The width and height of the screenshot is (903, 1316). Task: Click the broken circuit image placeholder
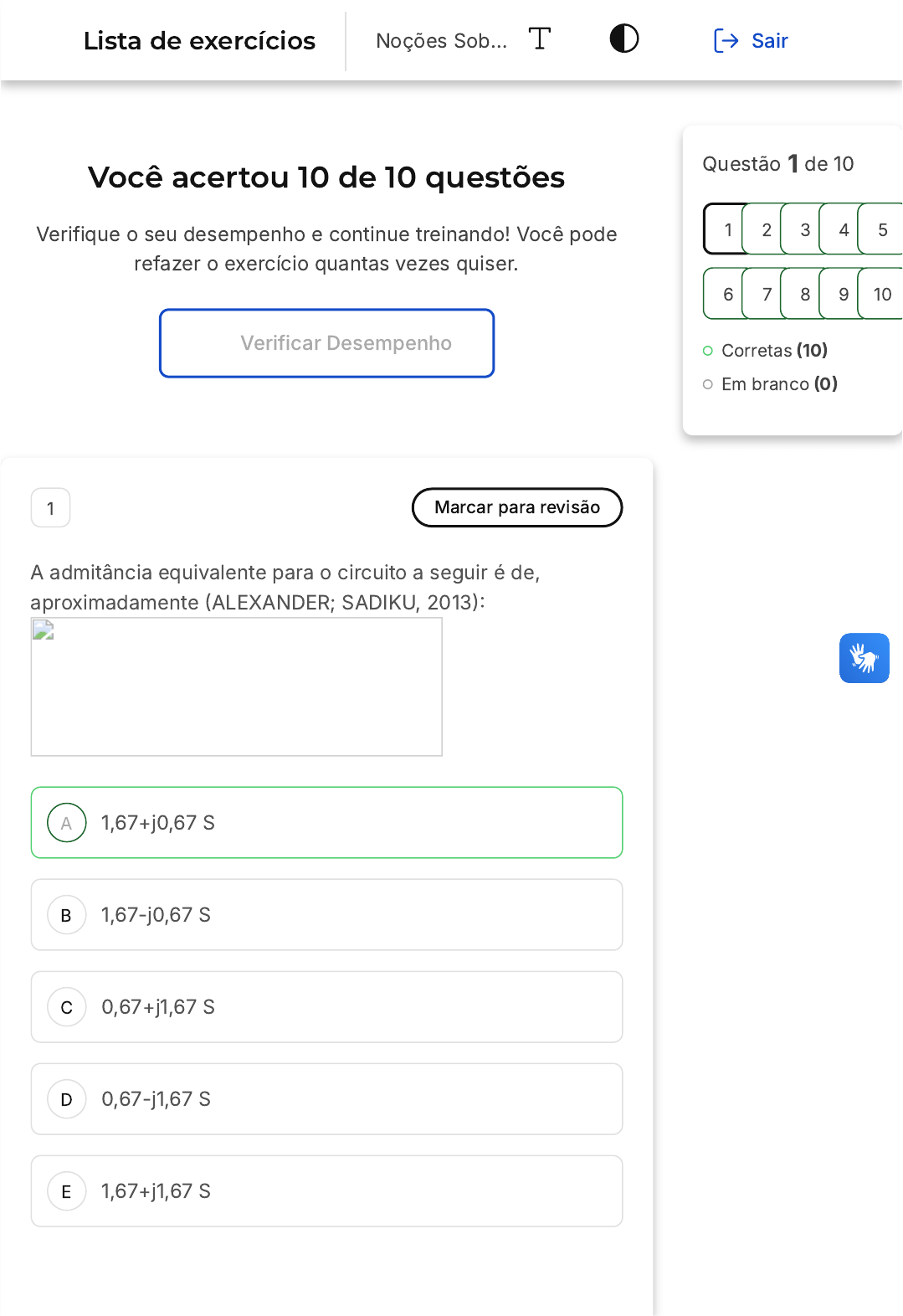236,686
